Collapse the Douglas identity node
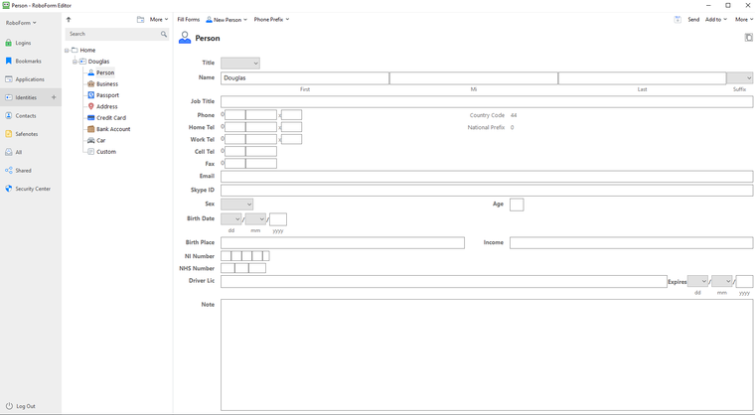The height and width of the screenshot is (415, 755). coord(75,61)
